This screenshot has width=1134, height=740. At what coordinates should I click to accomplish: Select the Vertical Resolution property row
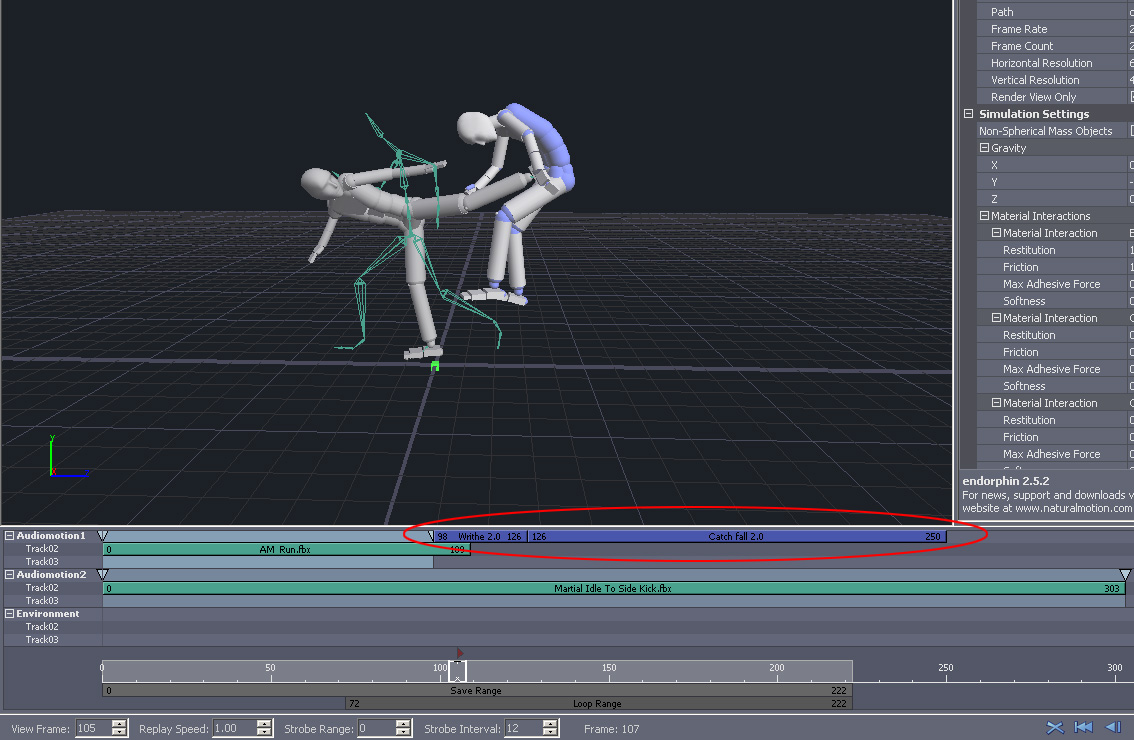click(x=1055, y=80)
